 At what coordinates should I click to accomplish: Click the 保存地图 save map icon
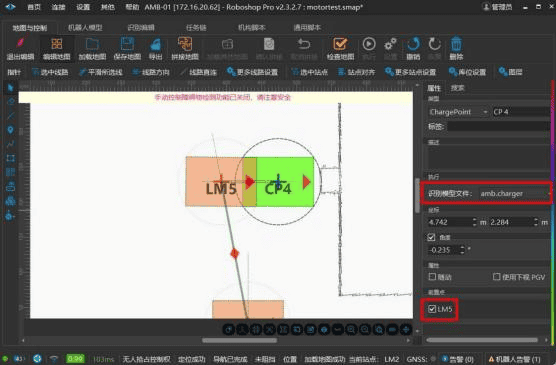(x=127, y=44)
